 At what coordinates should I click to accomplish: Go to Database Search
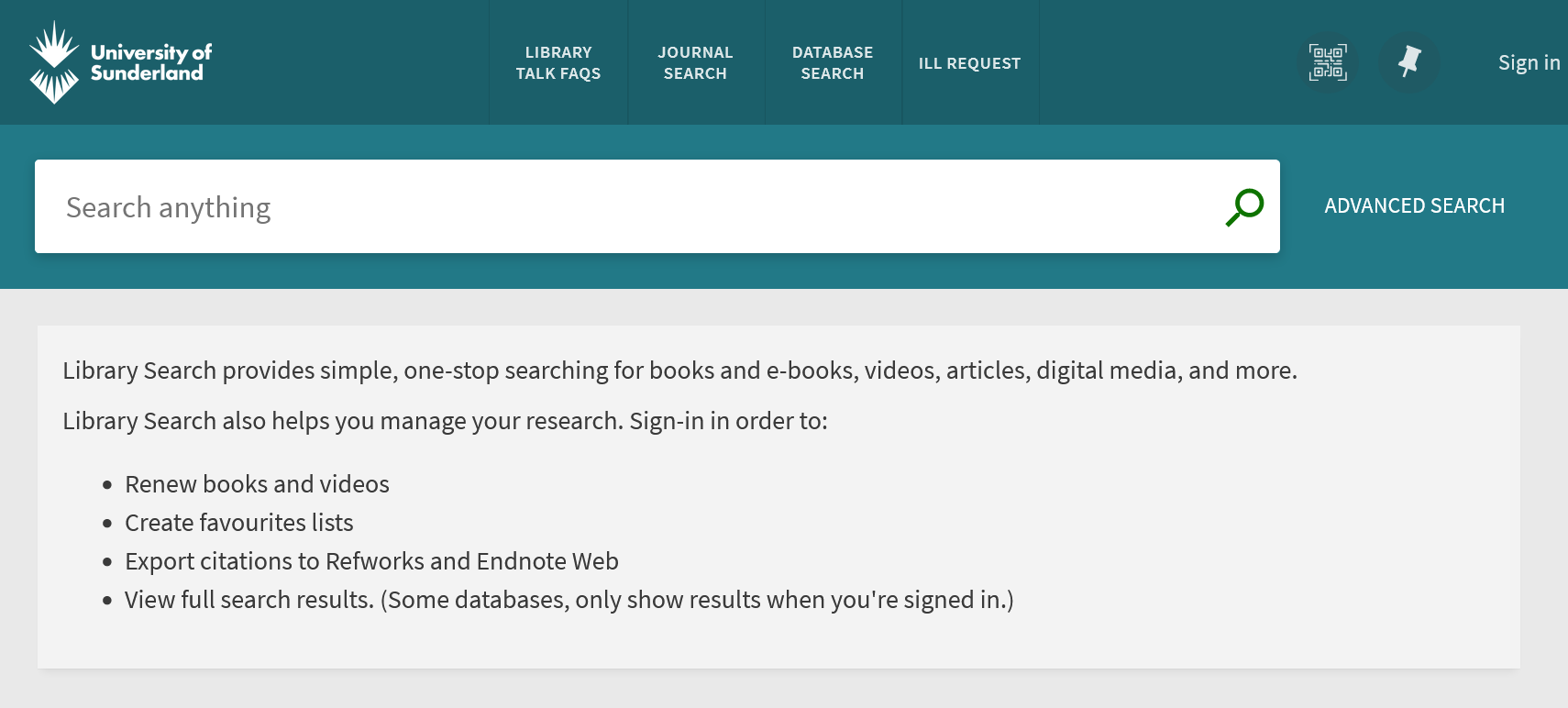click(833, 62)
